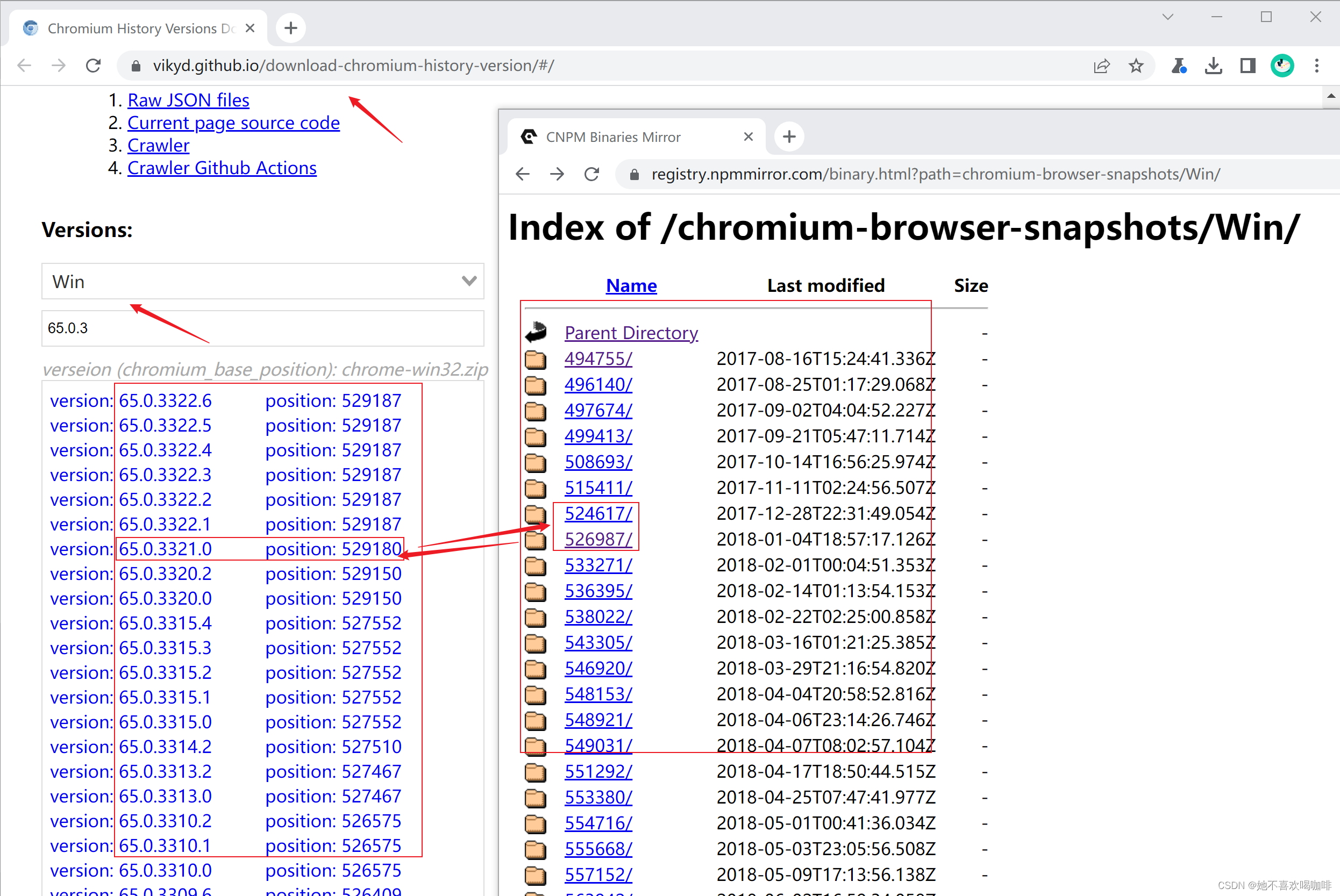Open the Chrome profile avatar
This screenshot has height=896, width=1340.
point(1282,65)
